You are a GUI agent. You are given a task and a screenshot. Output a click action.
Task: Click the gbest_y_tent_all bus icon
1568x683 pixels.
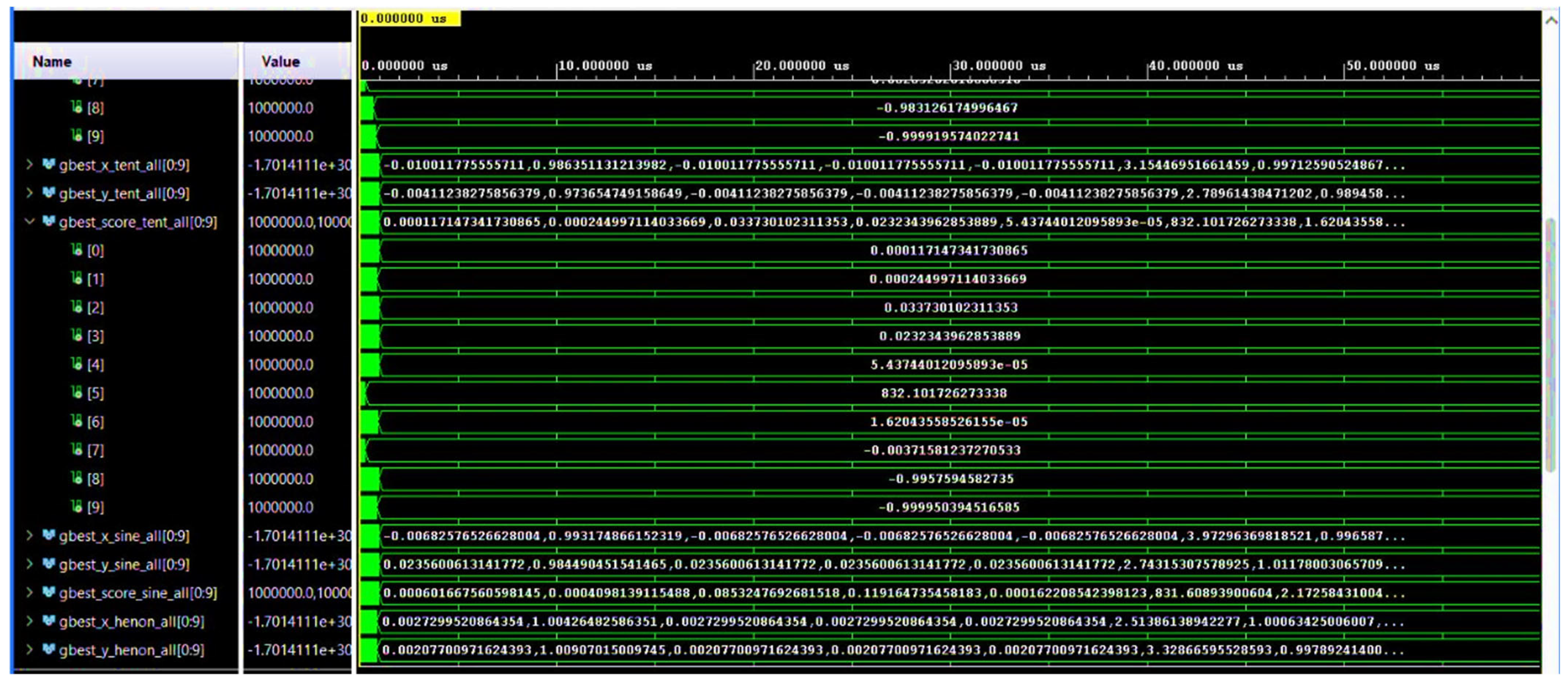(x=49, y=193)
